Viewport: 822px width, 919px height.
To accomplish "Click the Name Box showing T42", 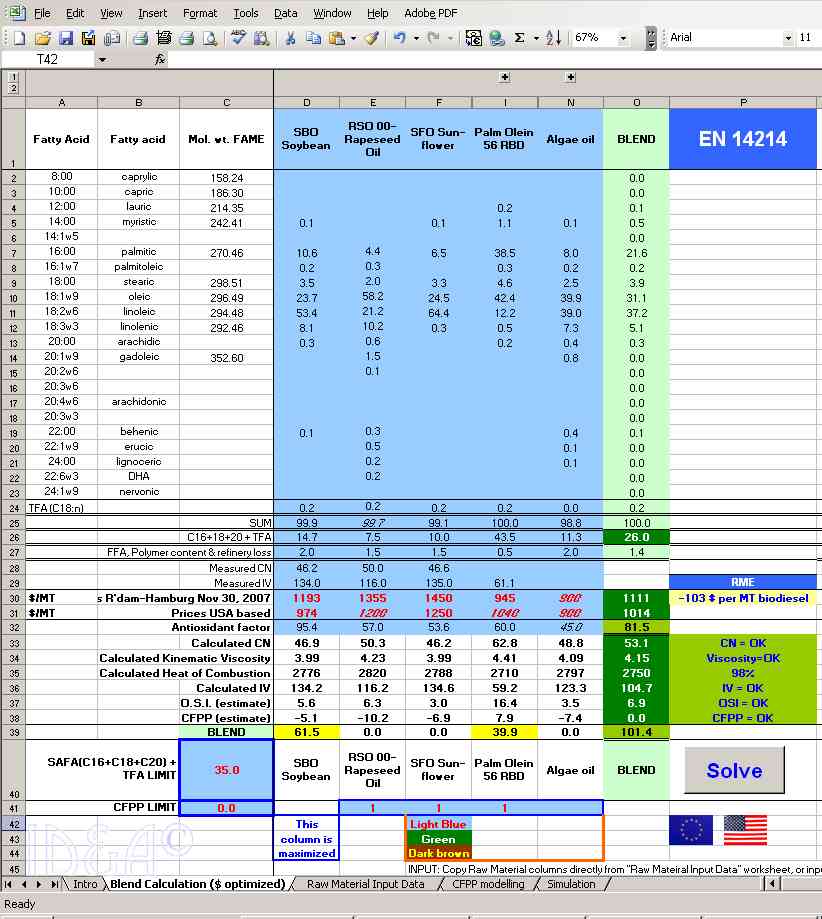I will pos(47,59).
